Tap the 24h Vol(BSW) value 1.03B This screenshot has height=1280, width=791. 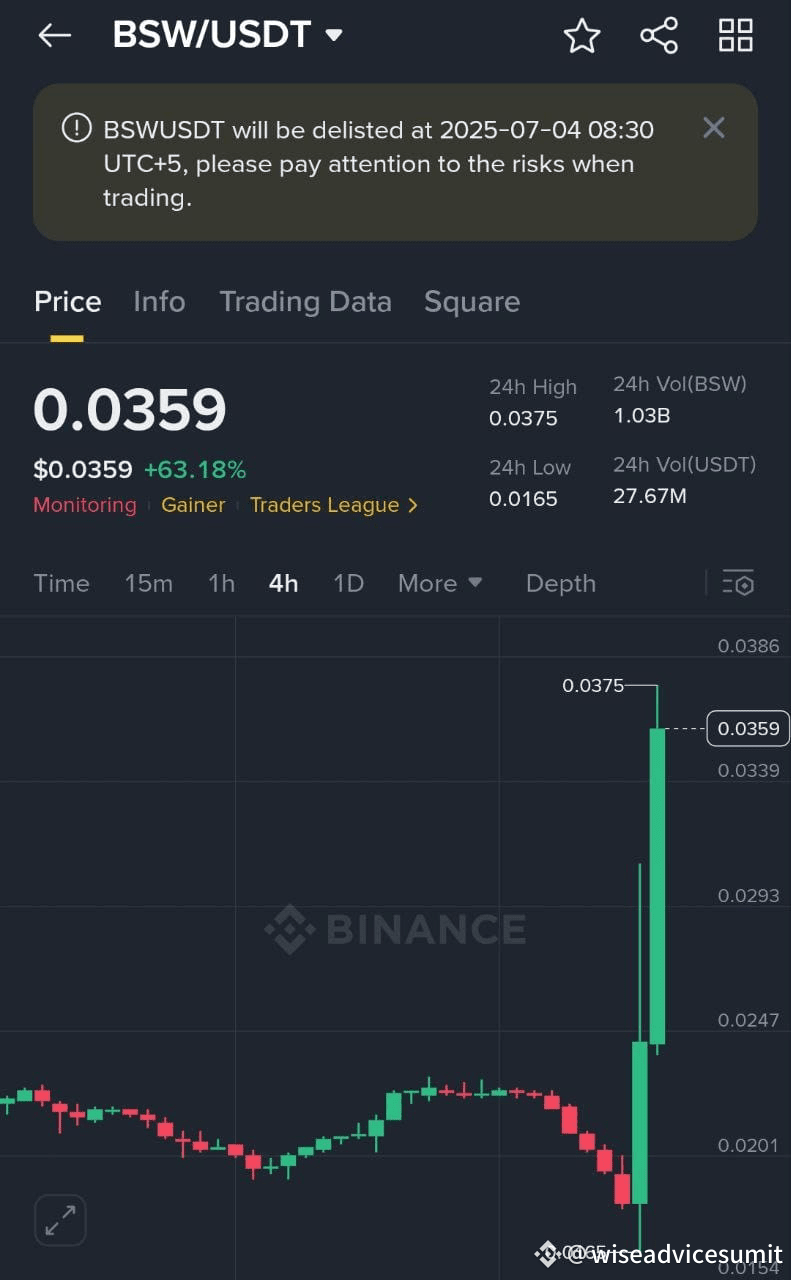[641, 415]
